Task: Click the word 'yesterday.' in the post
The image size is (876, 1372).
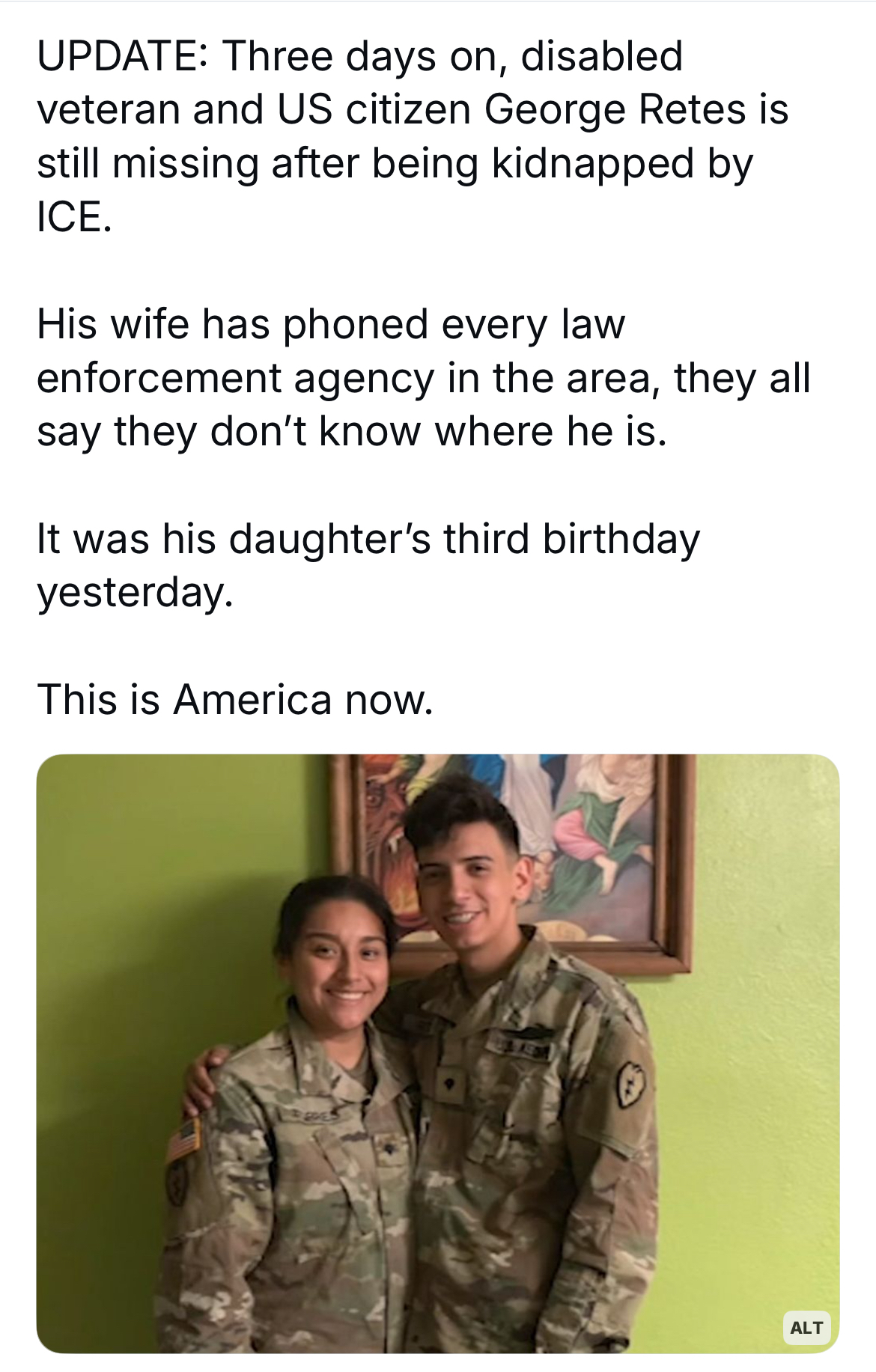Action: click(x=136, y=593)
